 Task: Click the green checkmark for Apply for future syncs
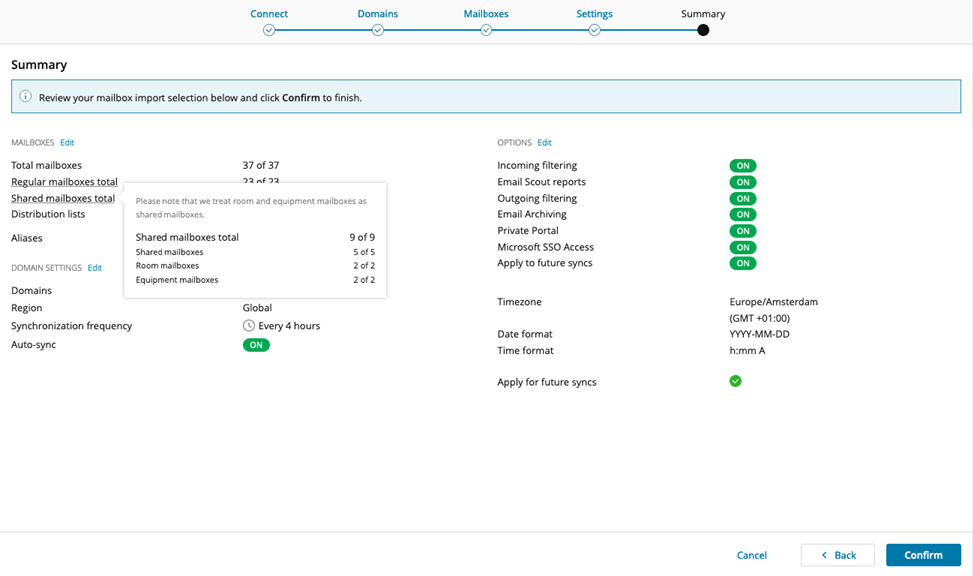click(x=736, y=381)
